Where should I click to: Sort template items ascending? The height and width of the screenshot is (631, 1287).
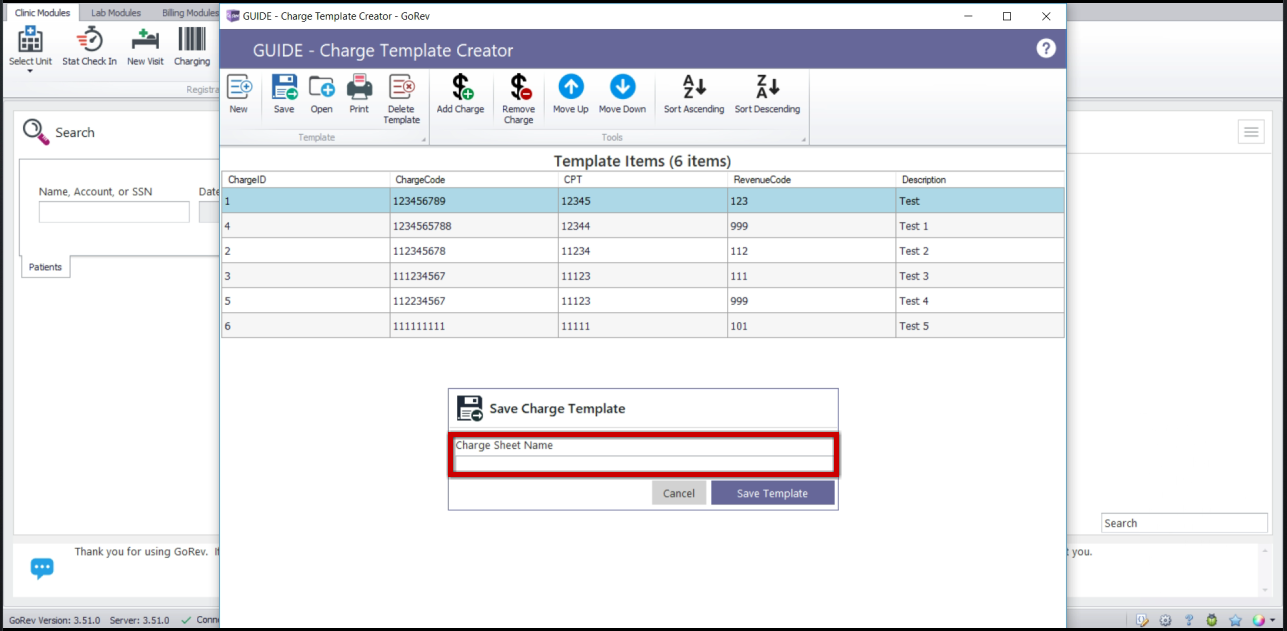coord(694,93)
